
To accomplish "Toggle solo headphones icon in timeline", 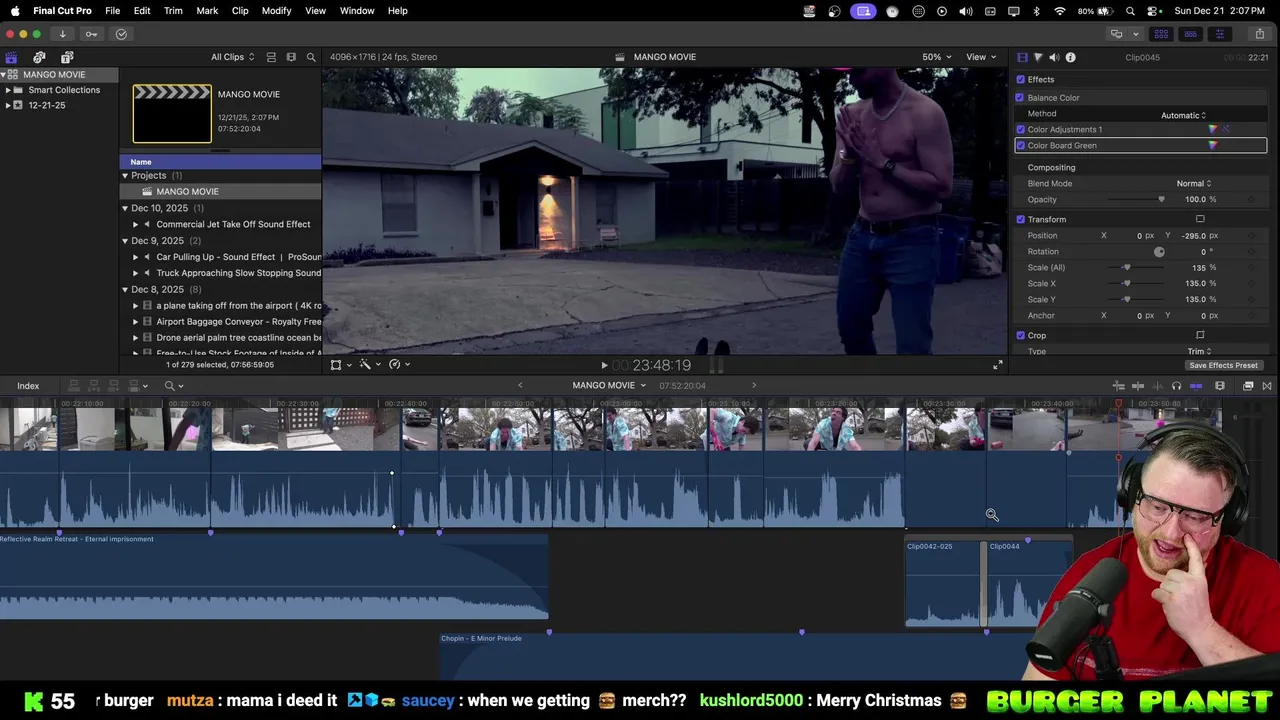I will pos(1176,386).
